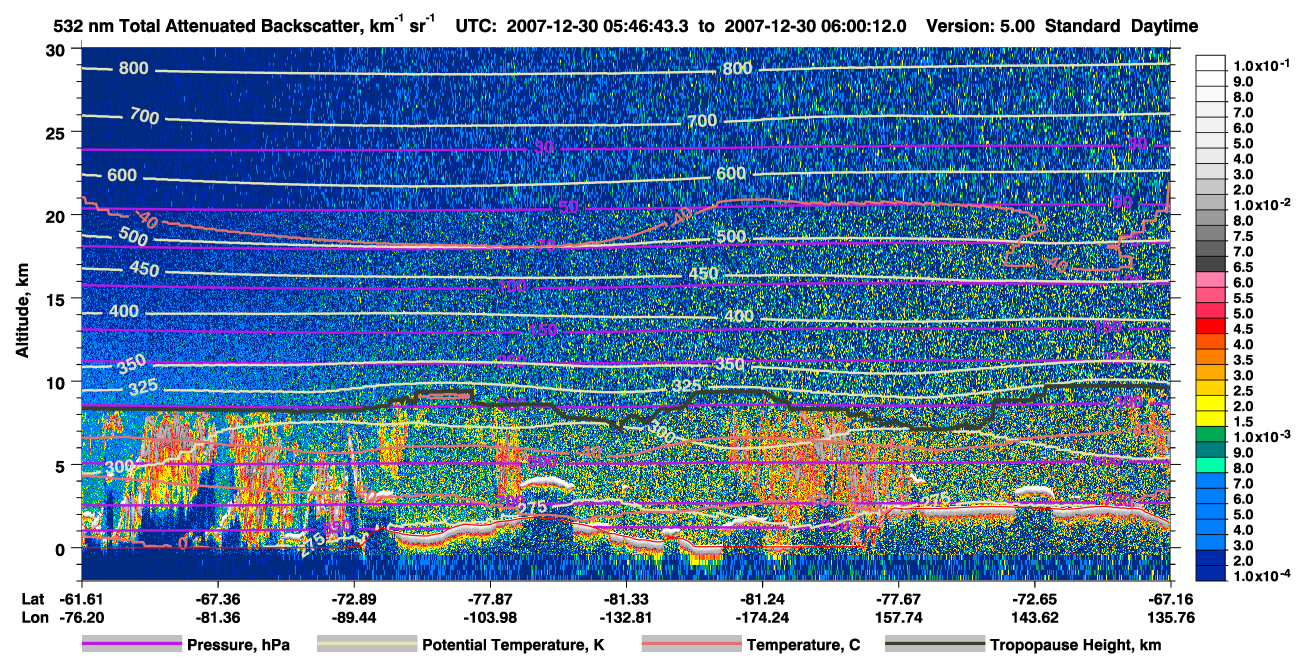Click the dark Tropopause Height legend line sample

point(934,645)
